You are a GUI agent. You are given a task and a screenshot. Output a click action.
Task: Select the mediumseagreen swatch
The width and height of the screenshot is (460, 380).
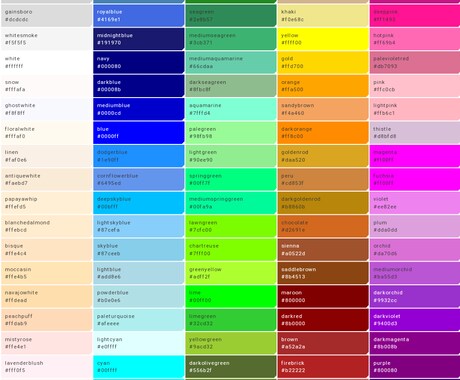tap(231, 39)
